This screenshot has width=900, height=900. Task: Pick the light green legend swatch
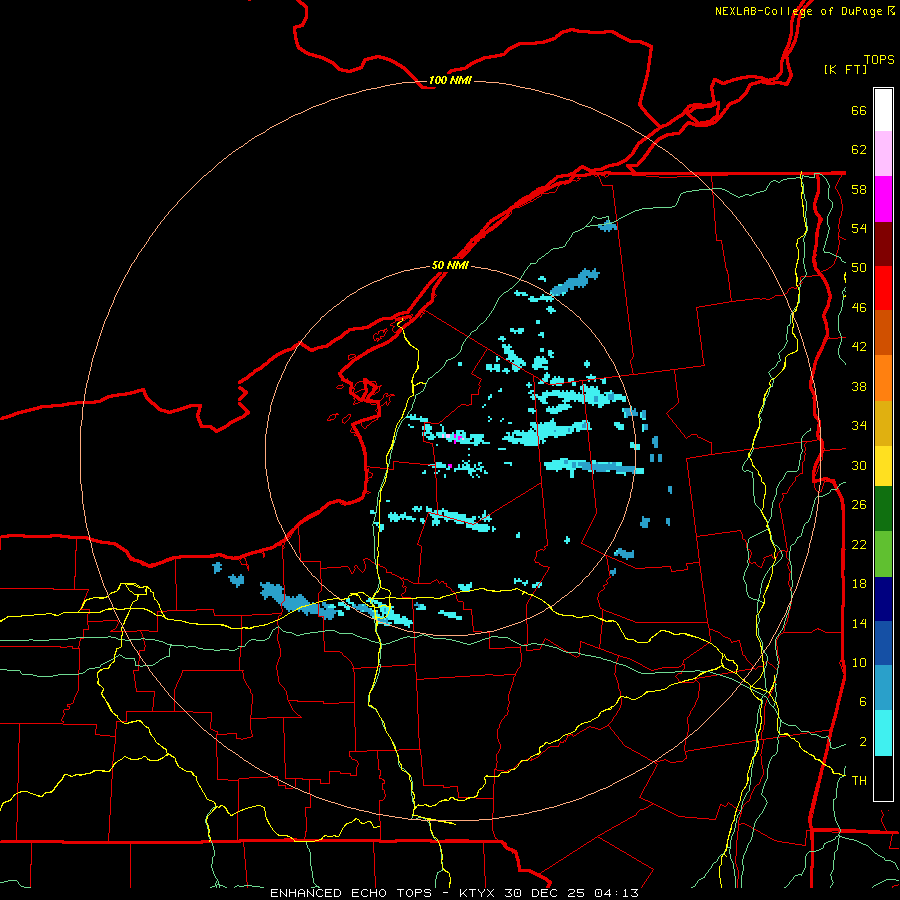(x=883, y=554)
